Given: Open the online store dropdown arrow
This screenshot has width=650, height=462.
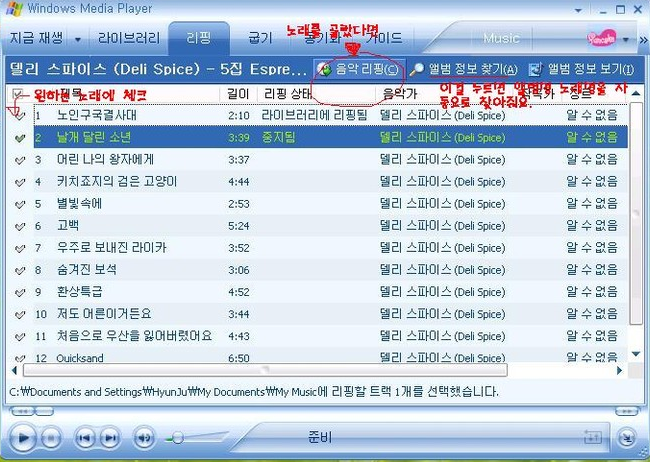Looking at the screenshot, I should pyautogui.click(x=626, y=40).
